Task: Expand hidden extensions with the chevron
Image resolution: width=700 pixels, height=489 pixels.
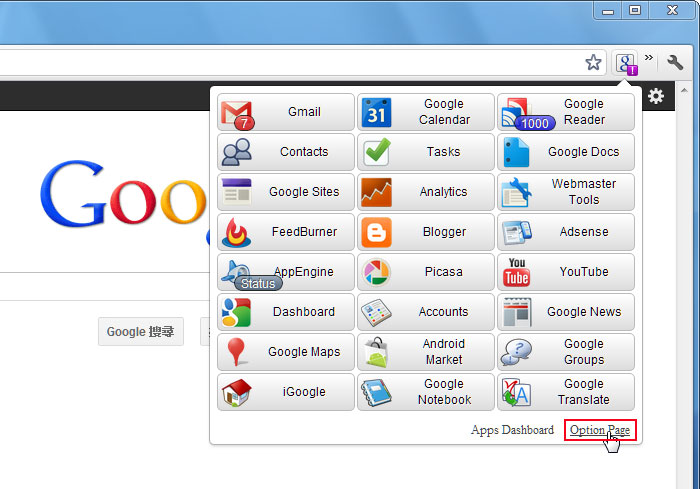Action: click(x=649, y=57)
